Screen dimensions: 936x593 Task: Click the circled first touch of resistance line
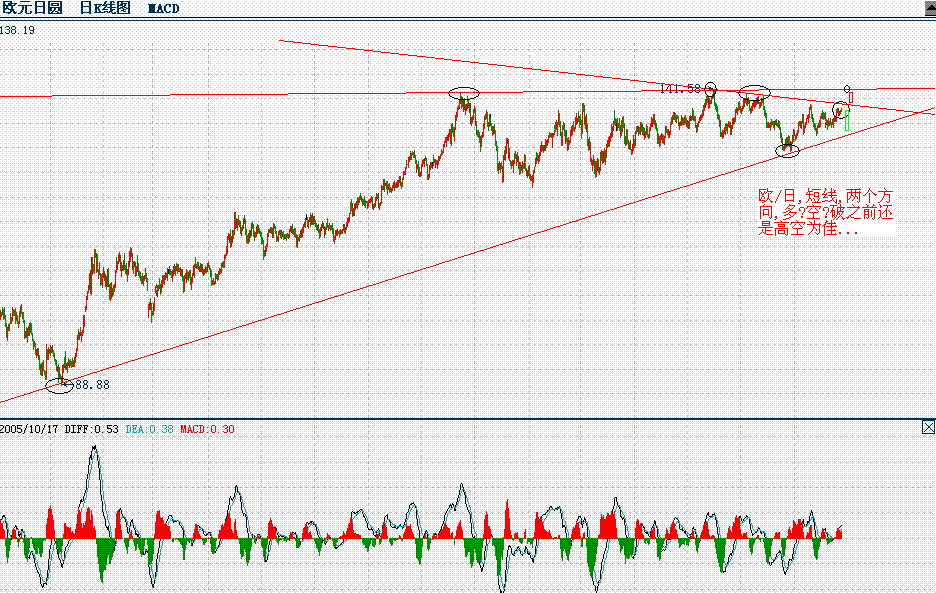click(465, 95)
